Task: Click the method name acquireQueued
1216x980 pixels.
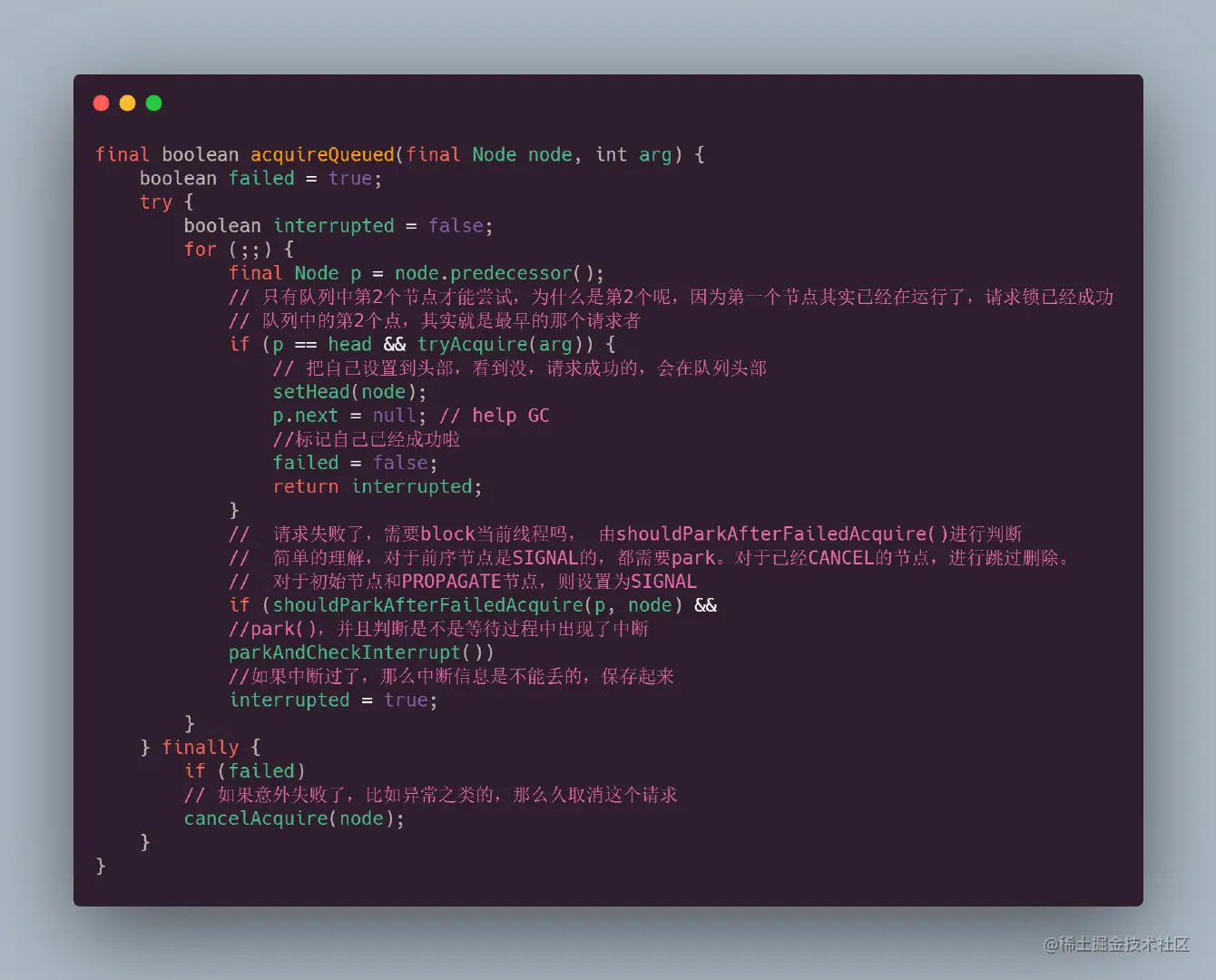Action: point(322,154)
